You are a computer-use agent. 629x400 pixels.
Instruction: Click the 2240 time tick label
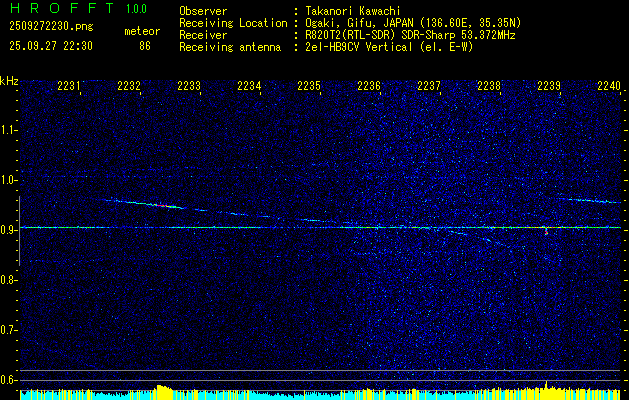(609, 85)
